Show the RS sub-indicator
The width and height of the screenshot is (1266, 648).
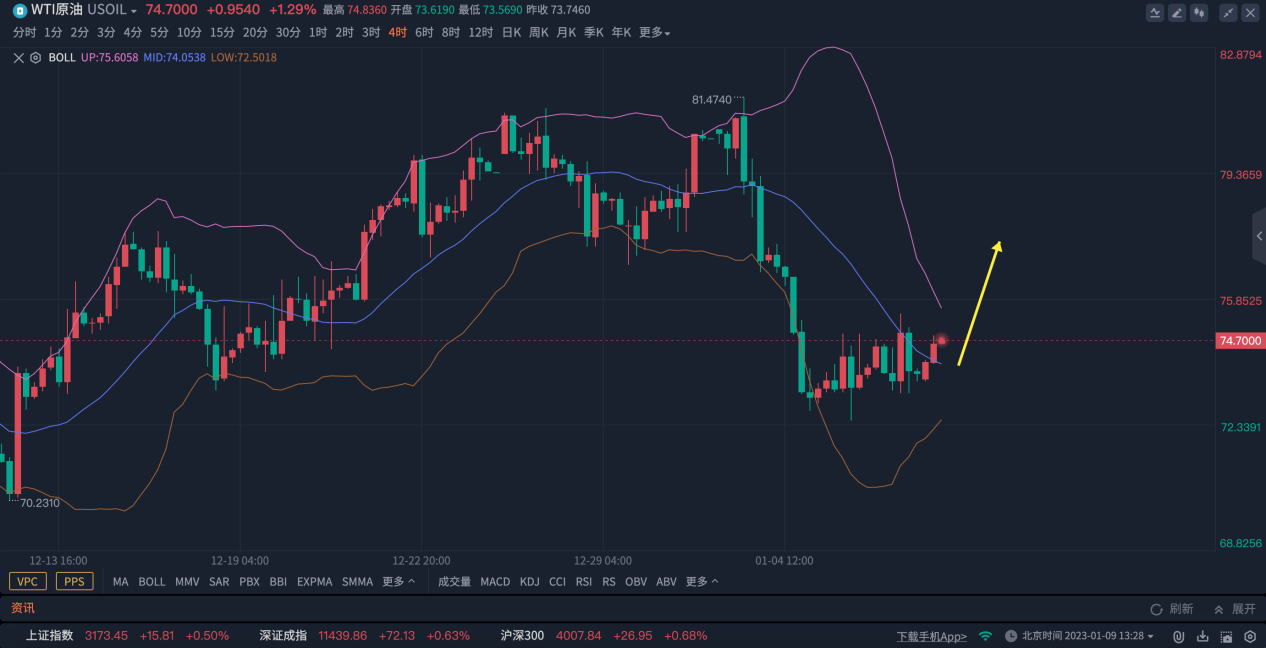click(x=609, y=581)
